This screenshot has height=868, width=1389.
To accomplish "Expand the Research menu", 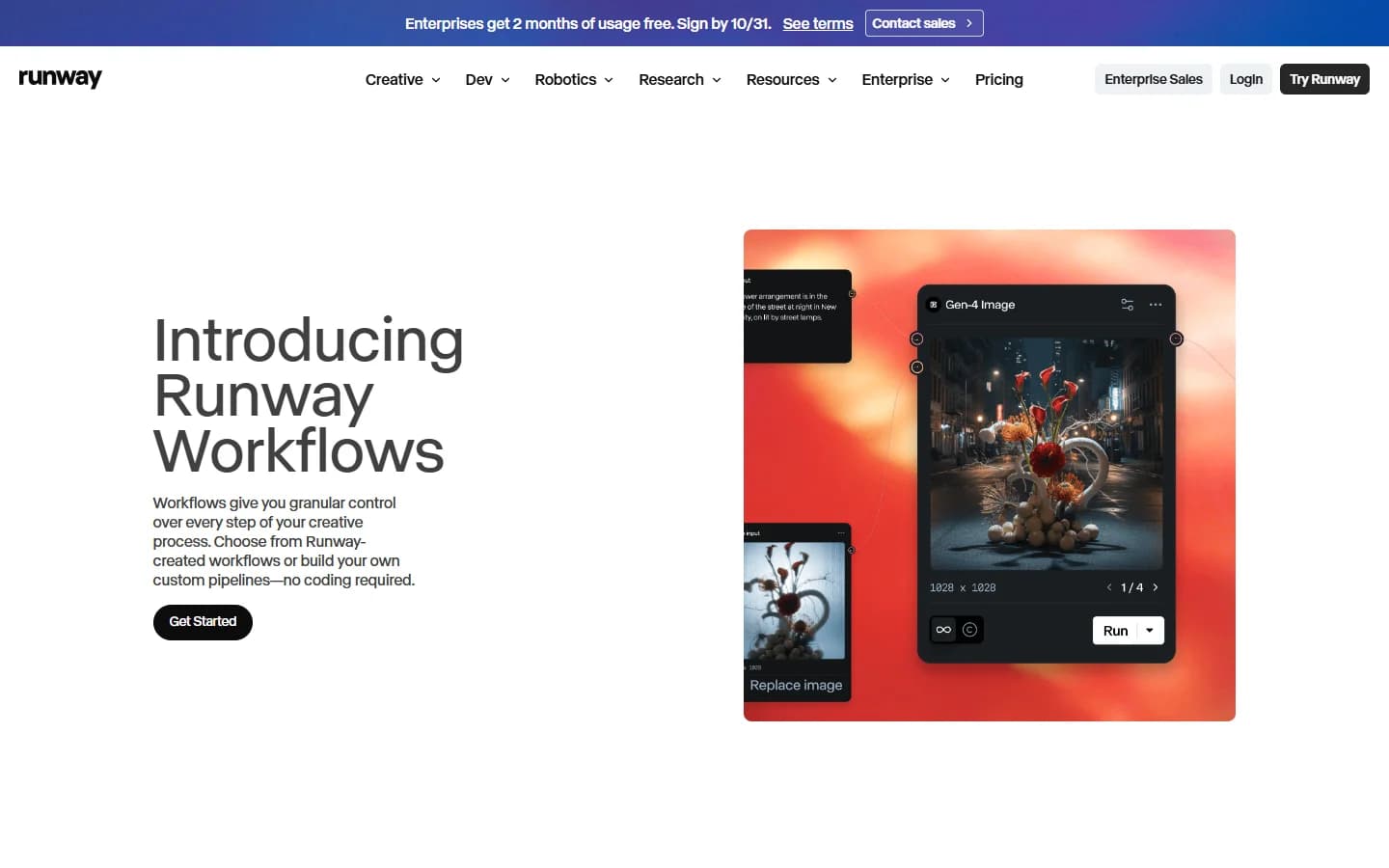I will click(x=680, y=79).
